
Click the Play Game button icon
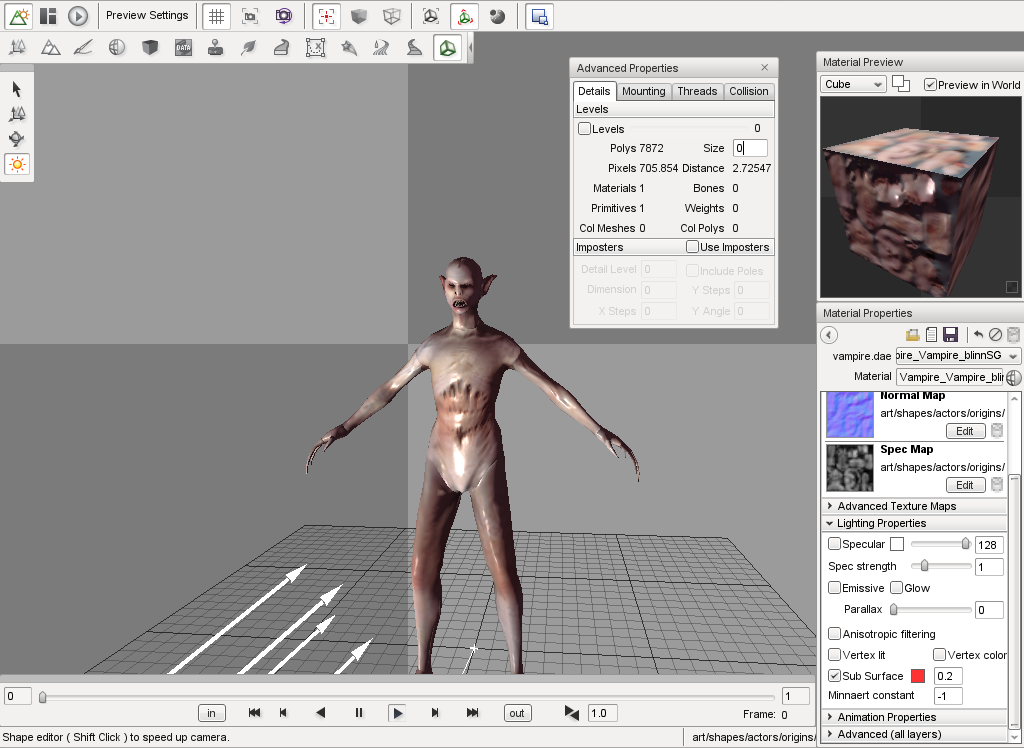click(x=78, y=16)
